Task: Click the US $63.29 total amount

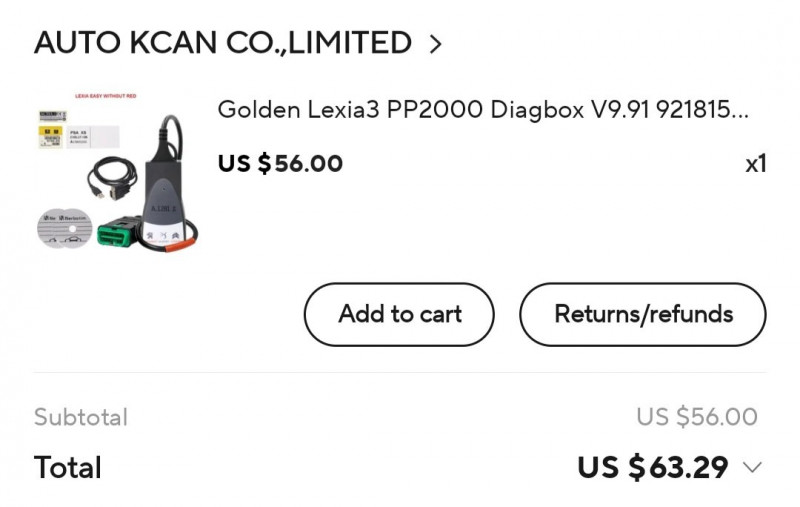Action: click(x=652, y=467)
